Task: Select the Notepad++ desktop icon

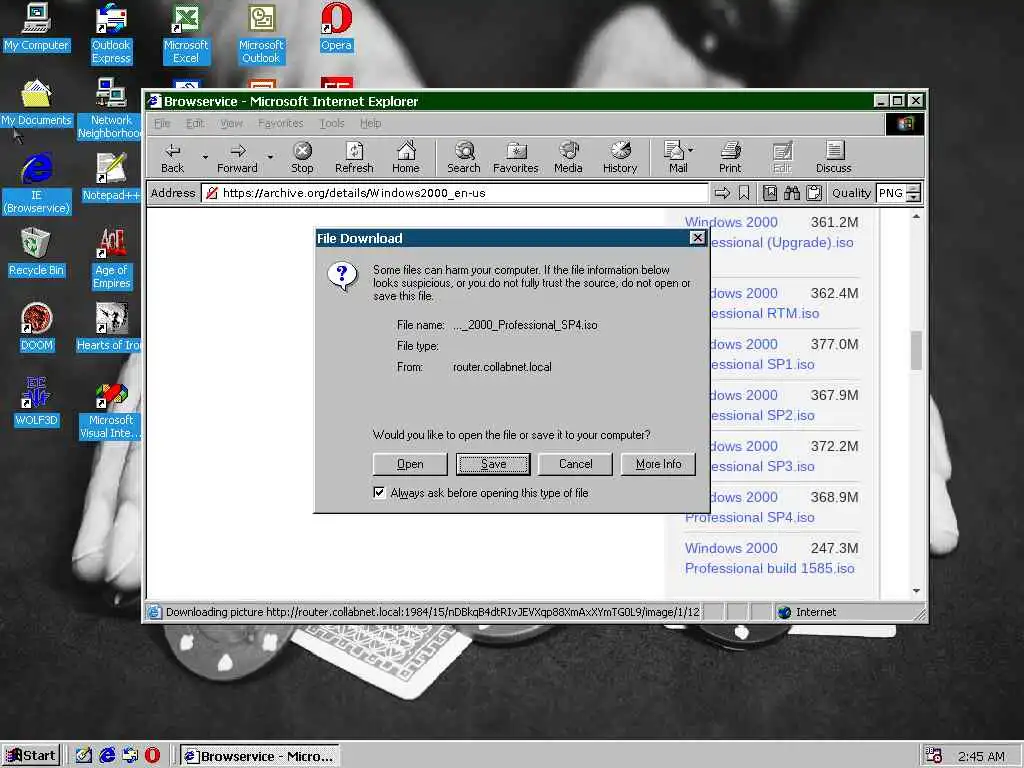Action: click(x=111, y=177)
